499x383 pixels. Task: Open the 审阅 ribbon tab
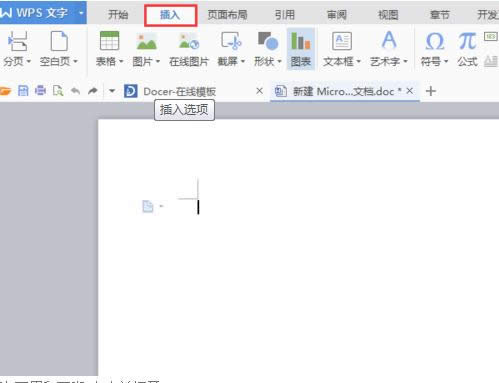click(337, 15)
